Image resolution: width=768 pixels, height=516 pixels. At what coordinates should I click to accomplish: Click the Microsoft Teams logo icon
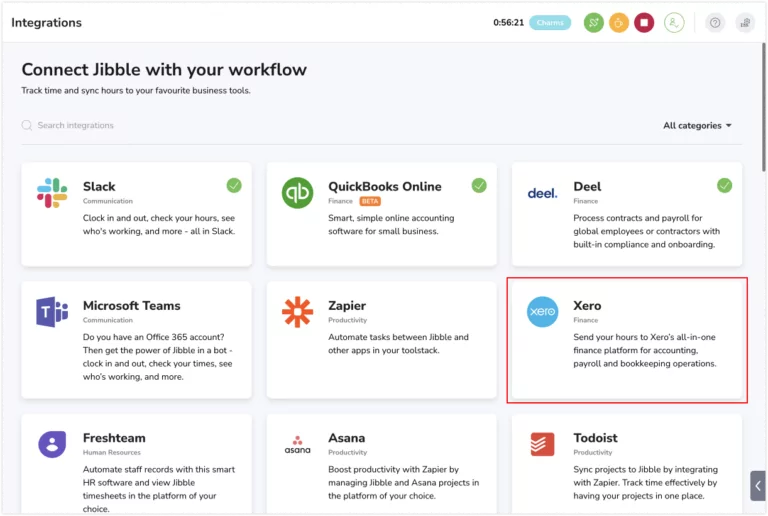click(52, 312)
